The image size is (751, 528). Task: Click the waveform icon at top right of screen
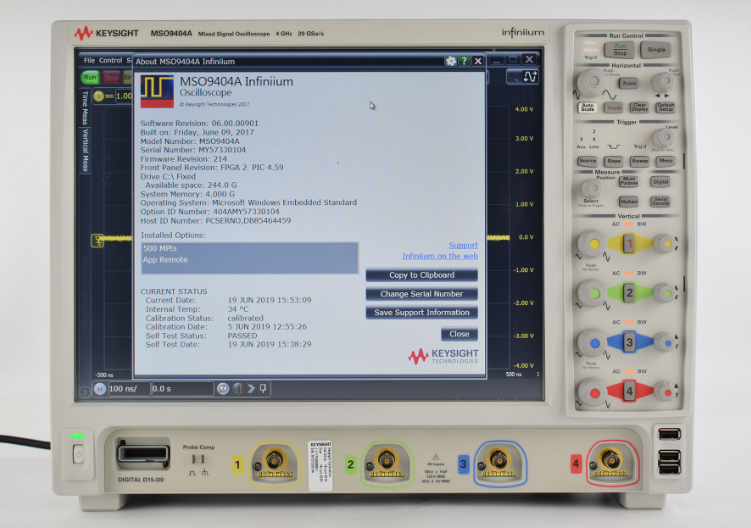[x=530, y=75]
